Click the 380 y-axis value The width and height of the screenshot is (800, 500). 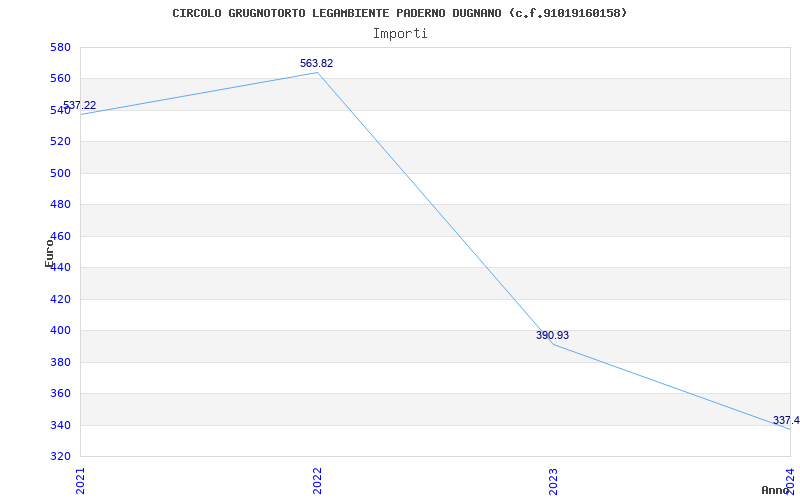click(60, 362)
